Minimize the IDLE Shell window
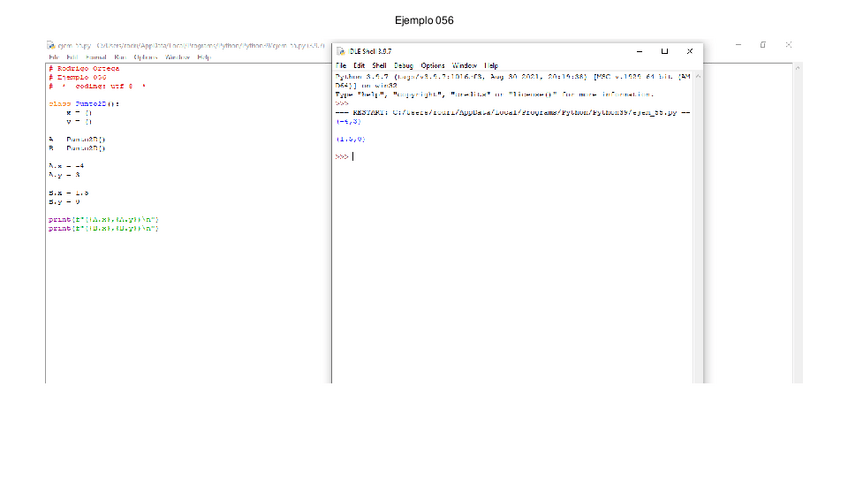 pyautogui.click(x=639, y=51)
